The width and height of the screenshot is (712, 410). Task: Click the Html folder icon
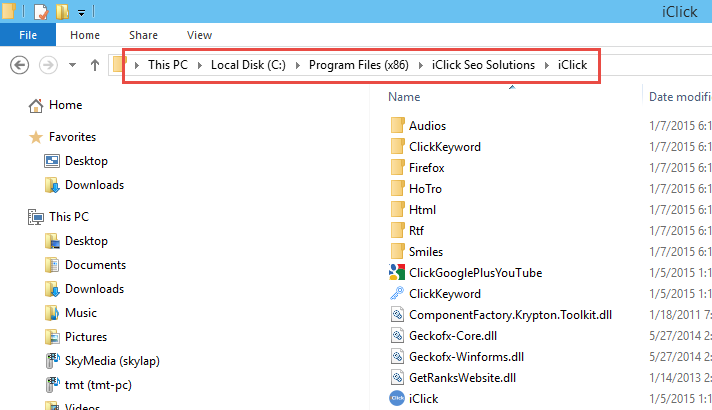[397, 209]
